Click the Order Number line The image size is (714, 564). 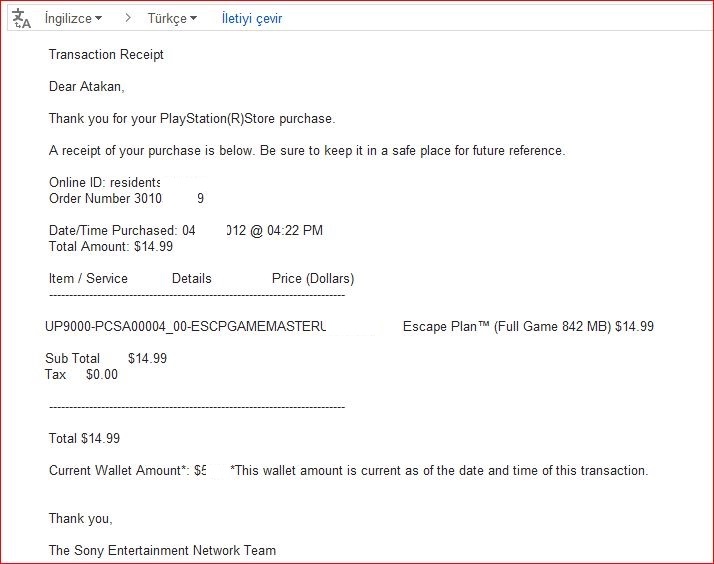click(x=126, y=198)
